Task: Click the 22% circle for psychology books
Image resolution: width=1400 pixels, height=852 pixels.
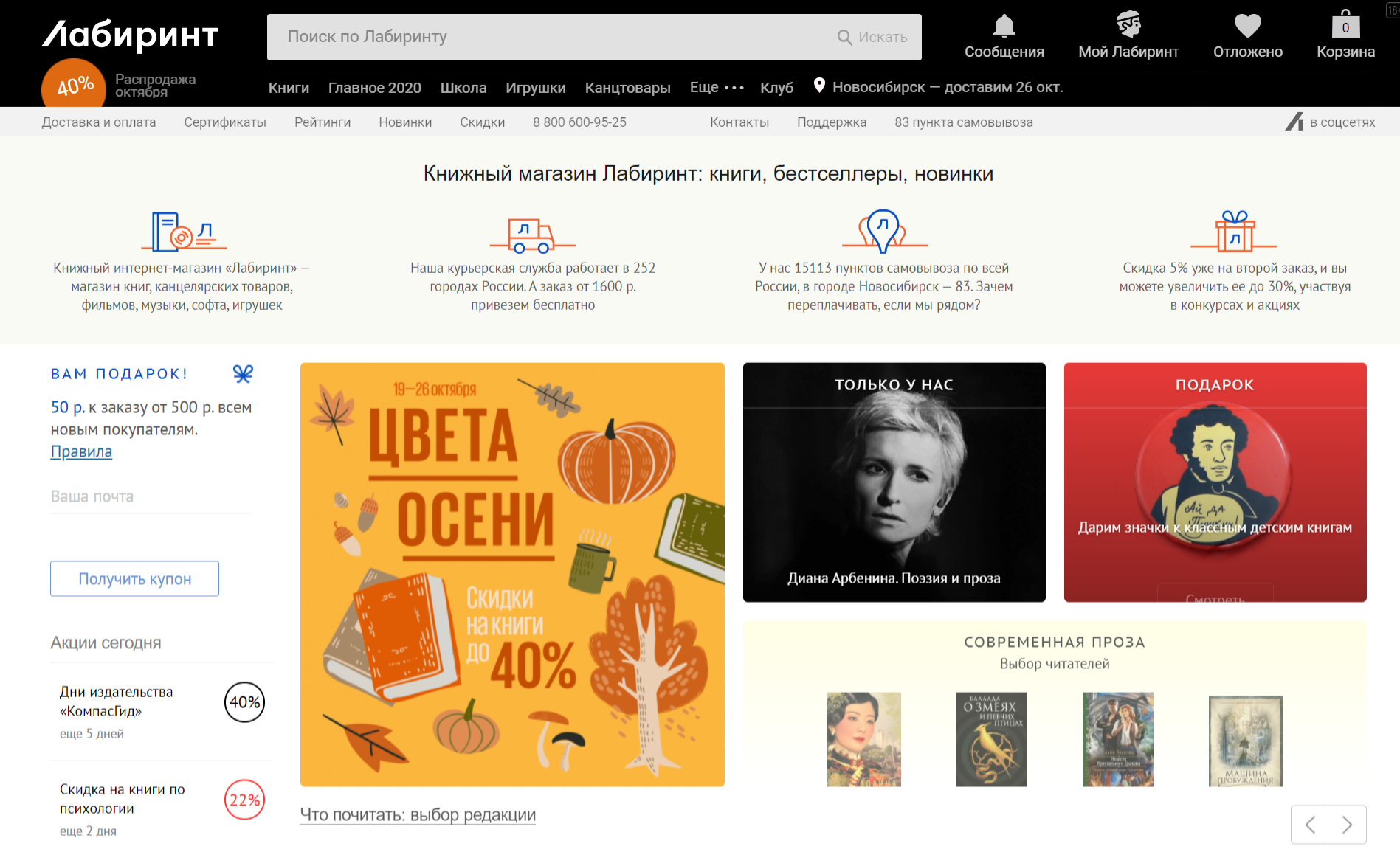Action: point(244,800)
